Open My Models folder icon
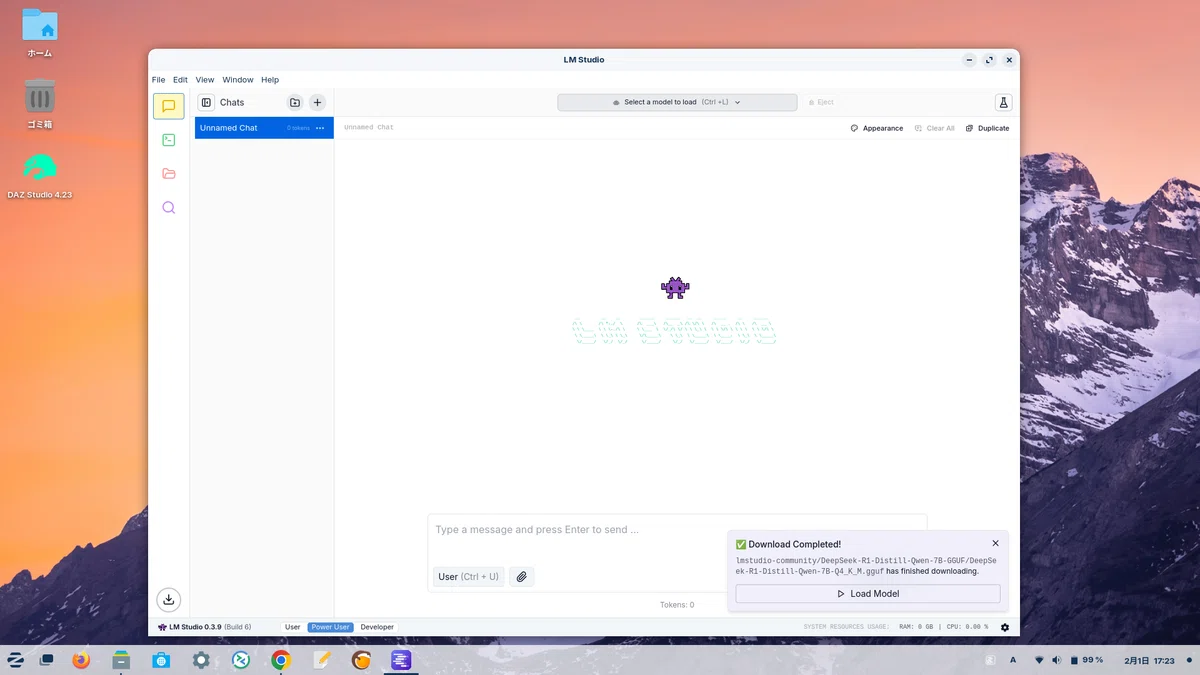The image size is (1200, 675). click(168, 174)
